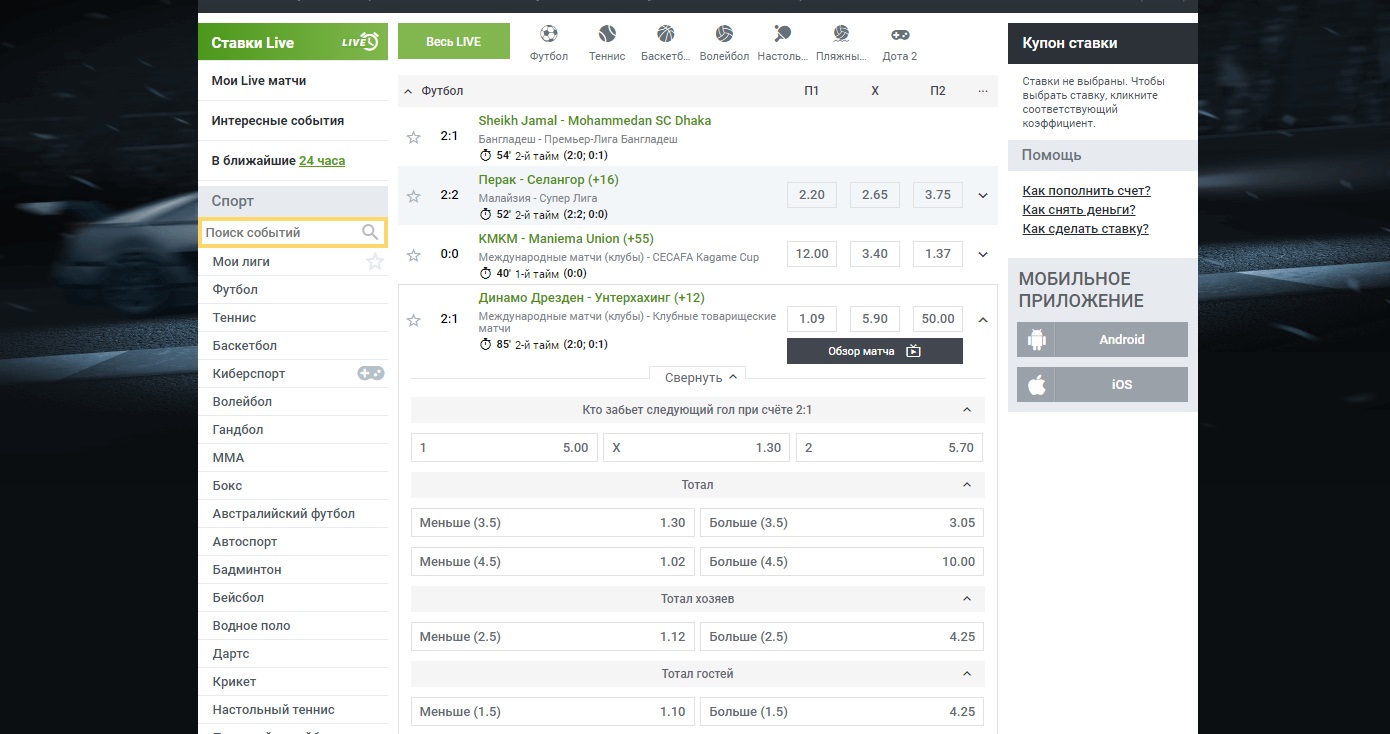Open the Dota 2 gamepad icon
The height and width of the screenshot is (734, 1390).
click(x=900, y=34)
